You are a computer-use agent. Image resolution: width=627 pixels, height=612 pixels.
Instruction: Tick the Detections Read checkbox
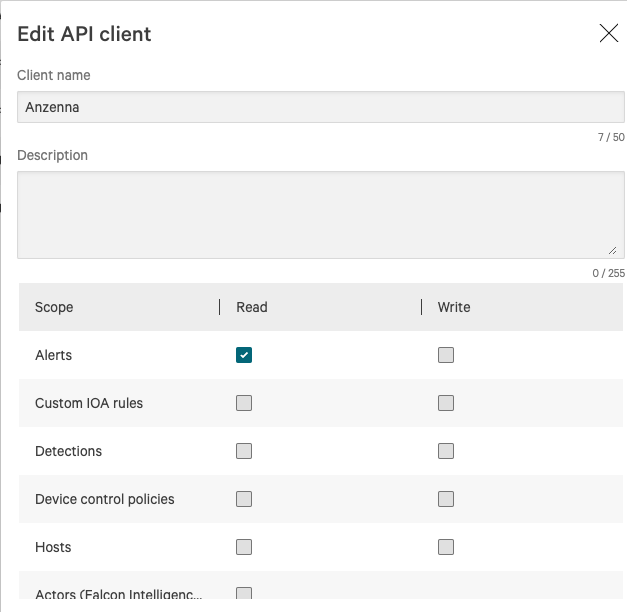tap(244, 451)
